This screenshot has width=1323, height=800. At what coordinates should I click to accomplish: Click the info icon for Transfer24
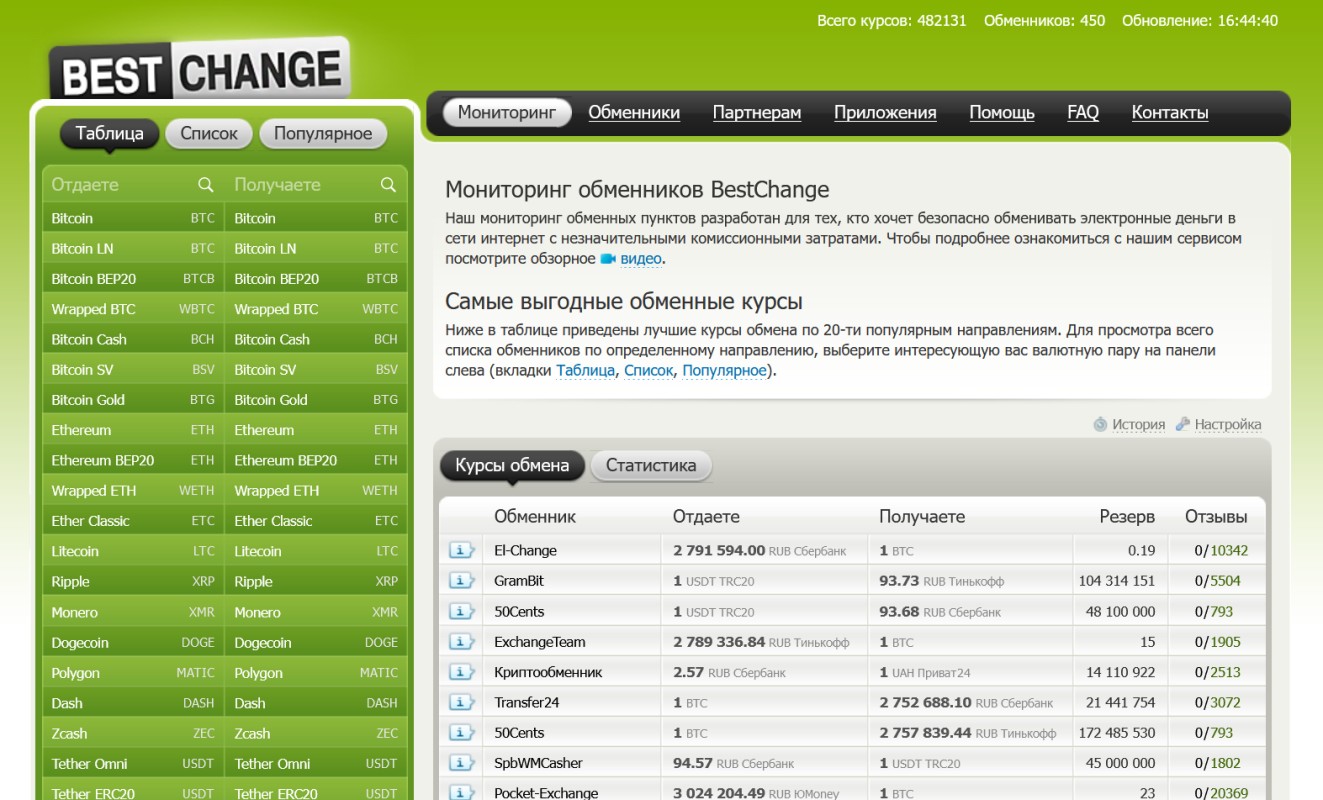(461, 702)
